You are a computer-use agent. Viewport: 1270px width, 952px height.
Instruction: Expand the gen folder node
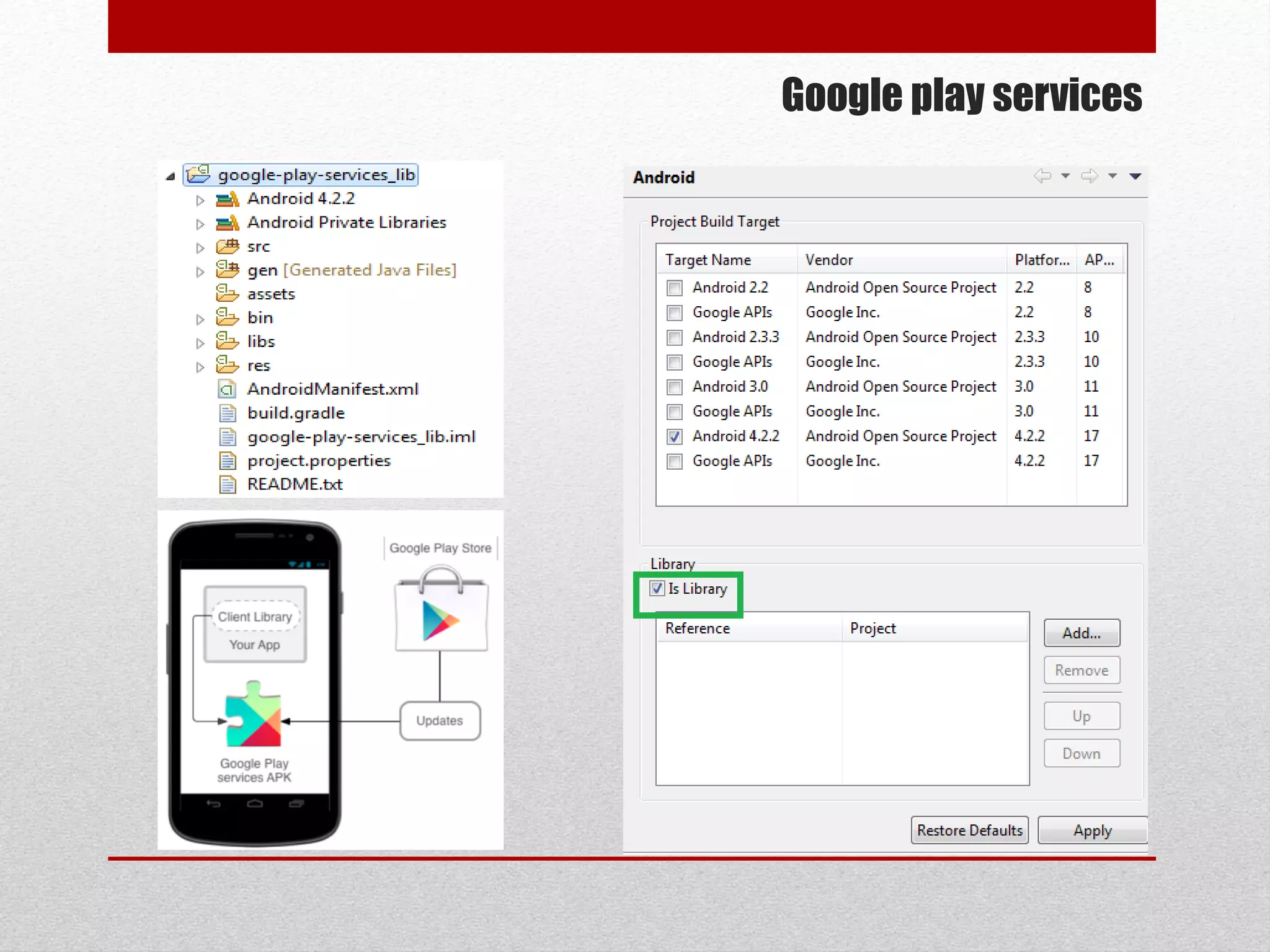point(200,271)
